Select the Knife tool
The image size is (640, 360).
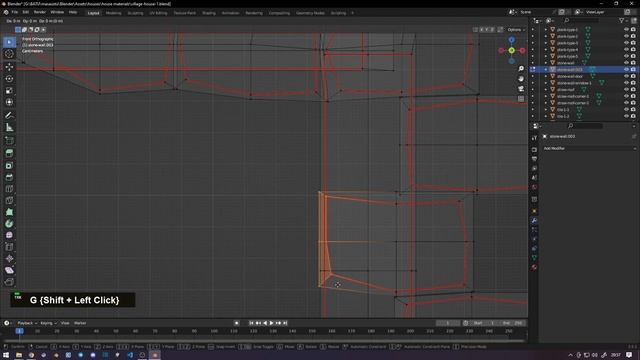point(9,200)
